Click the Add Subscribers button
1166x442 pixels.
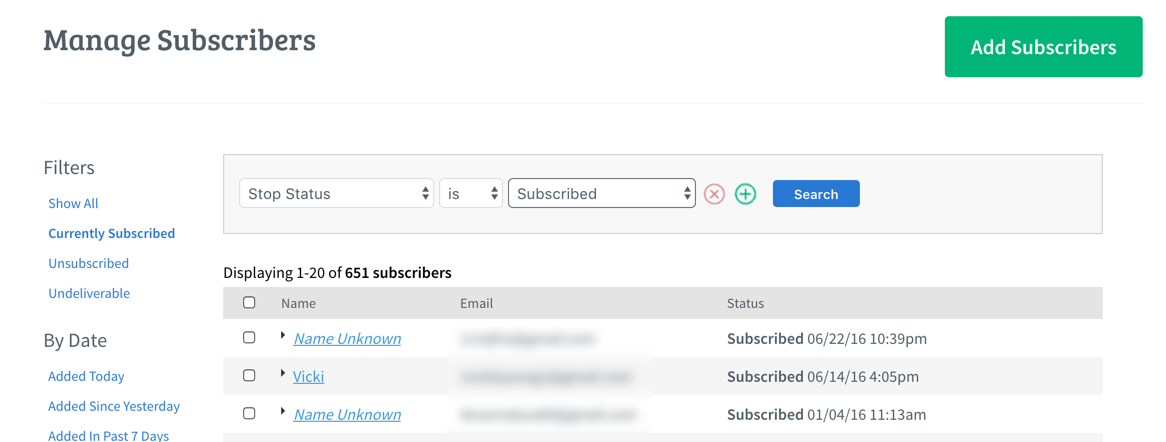[x=1043, y=47]
